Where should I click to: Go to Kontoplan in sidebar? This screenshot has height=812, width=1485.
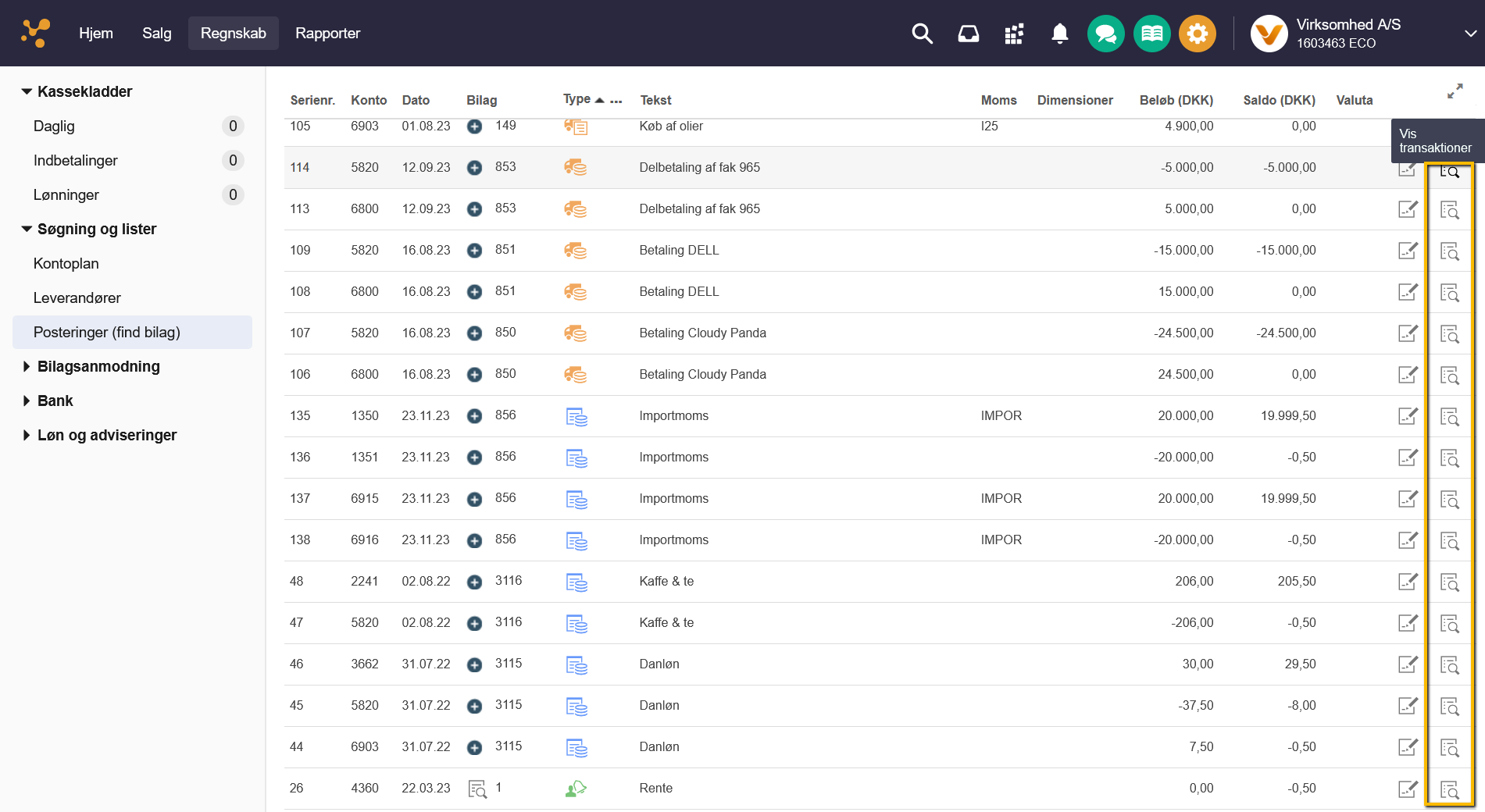[66, 264]
